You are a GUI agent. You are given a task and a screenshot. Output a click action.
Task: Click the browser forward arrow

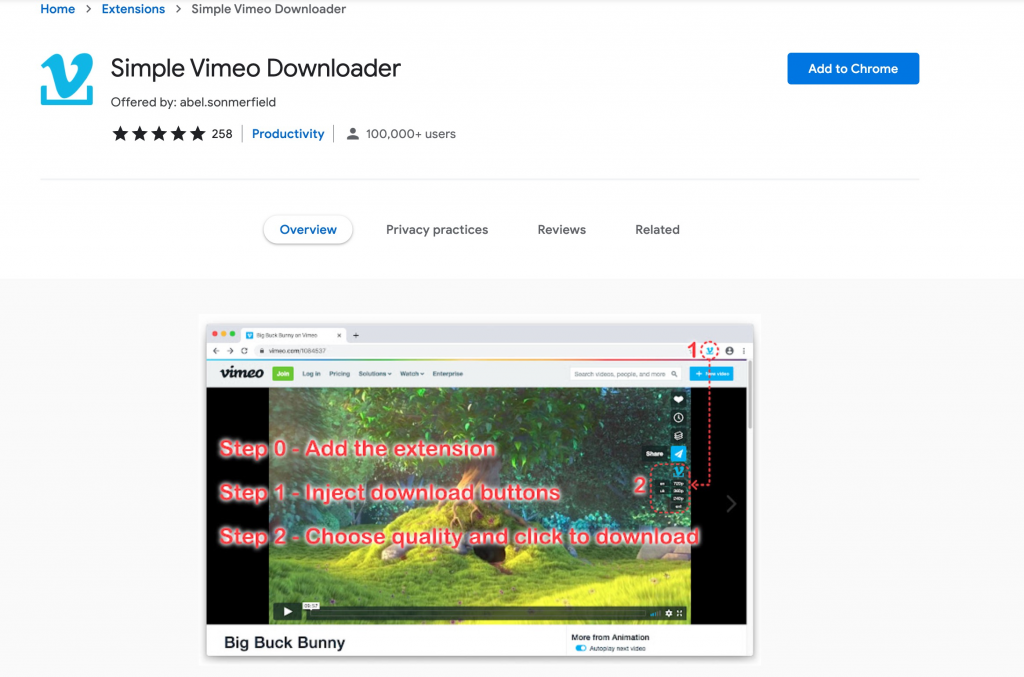point(230,351)
